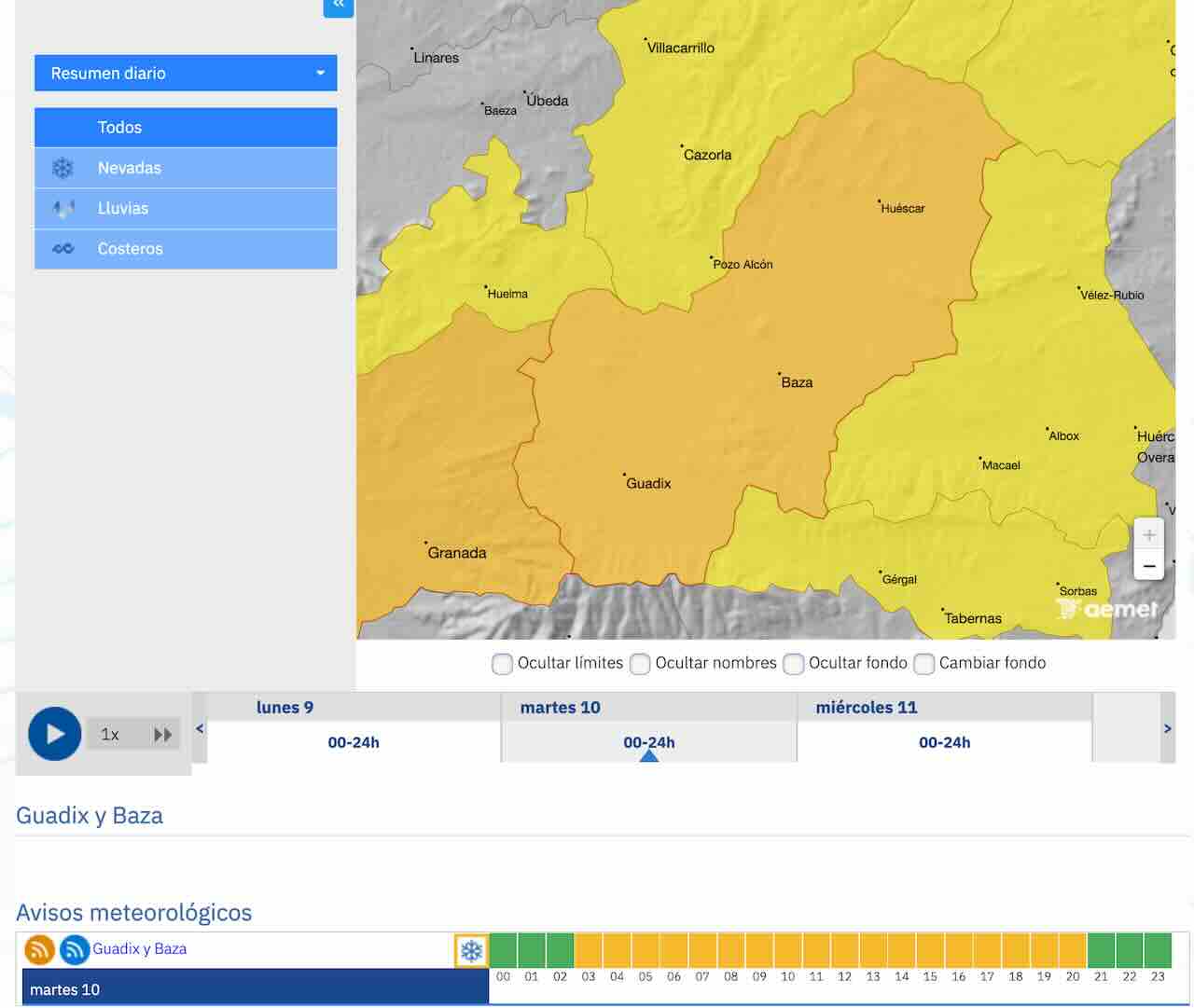Click the Huéscar label on the map
The height and width of the screenshot is (1008, 1194).
pos(902,208)
